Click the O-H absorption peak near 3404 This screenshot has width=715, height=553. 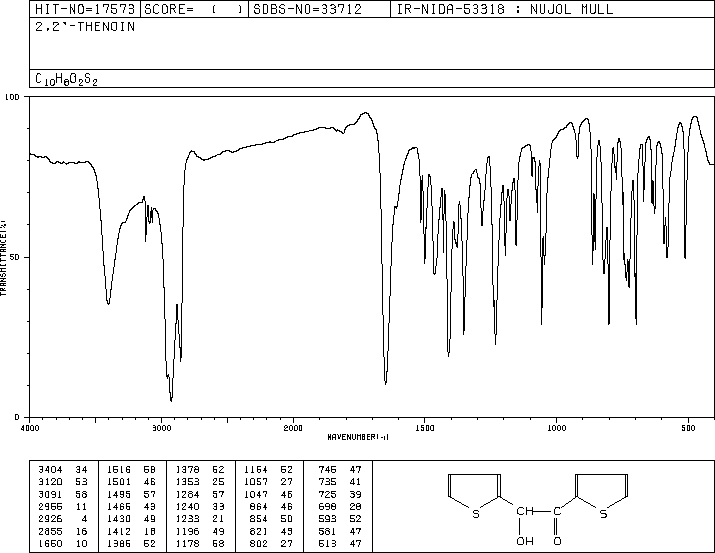pyautogui.click(x=108, y=303)
